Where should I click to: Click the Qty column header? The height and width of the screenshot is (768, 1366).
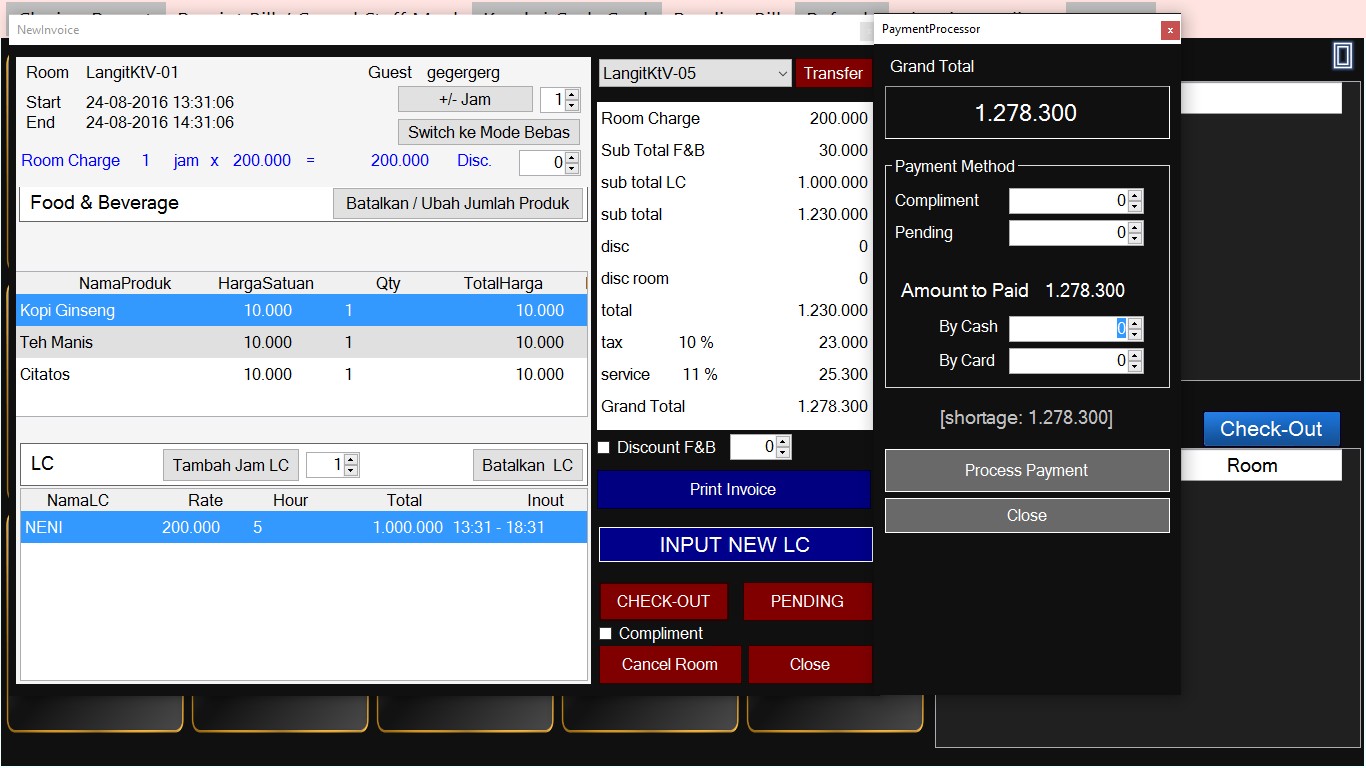tap(388, 284)
